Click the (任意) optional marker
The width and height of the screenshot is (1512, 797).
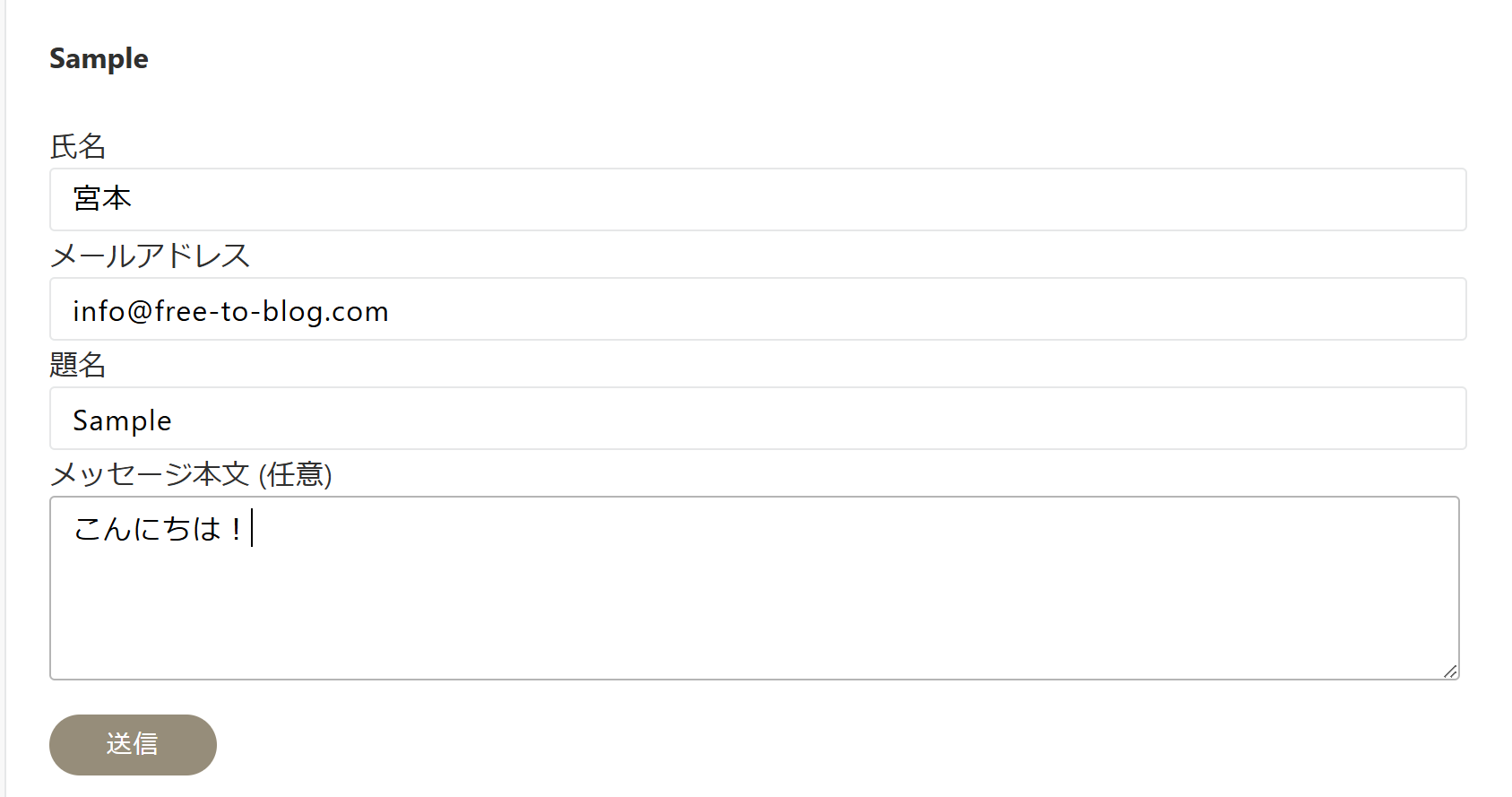tap(295, 474)
